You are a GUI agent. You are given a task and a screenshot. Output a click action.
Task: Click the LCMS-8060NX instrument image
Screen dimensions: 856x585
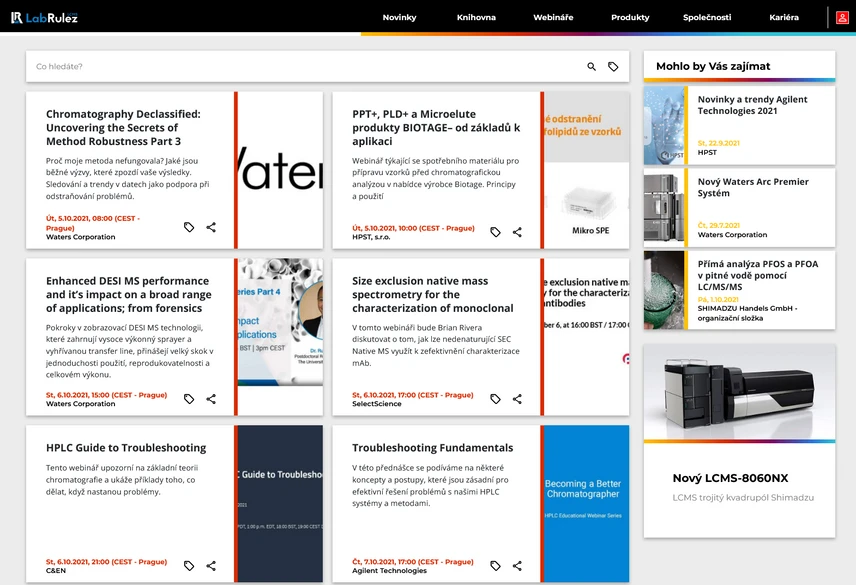point(740,391)
